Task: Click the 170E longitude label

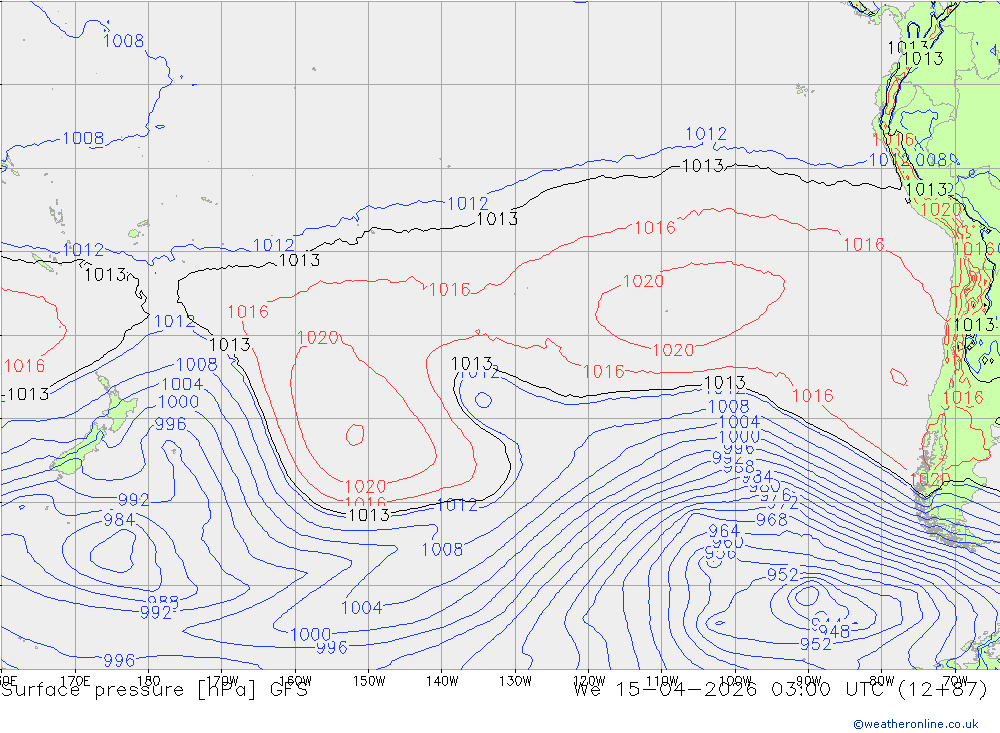Action: tap(75, 681)
